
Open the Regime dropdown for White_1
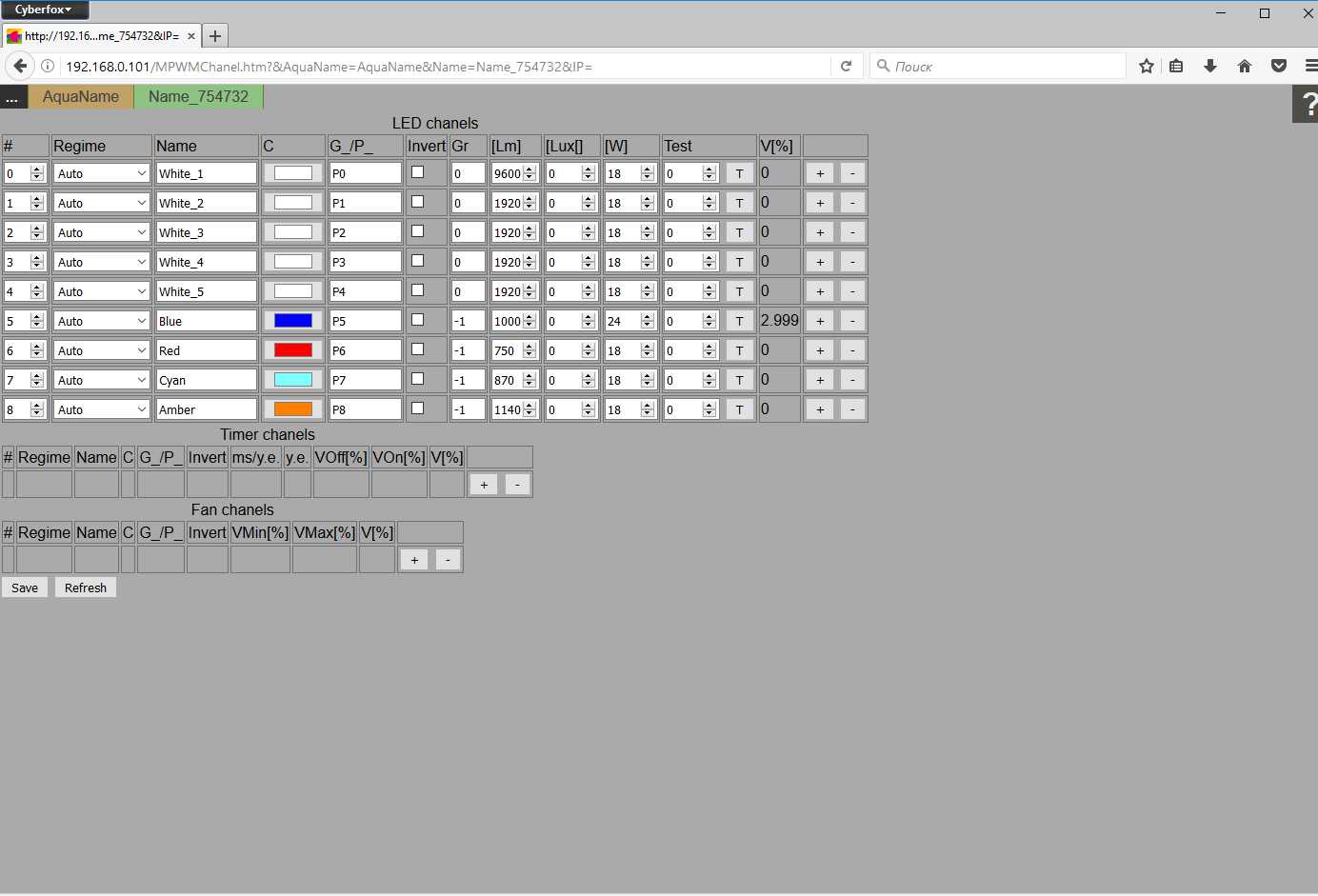101,173
